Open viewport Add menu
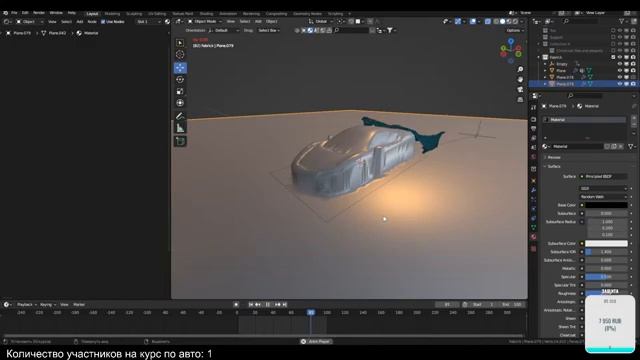The height and width of the screenshot is (360, 640). 258,21
